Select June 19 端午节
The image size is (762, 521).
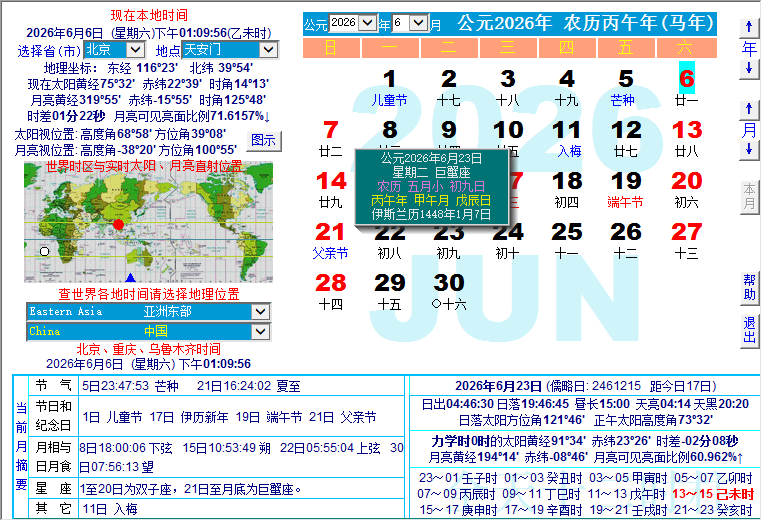[x=625, y=190]
